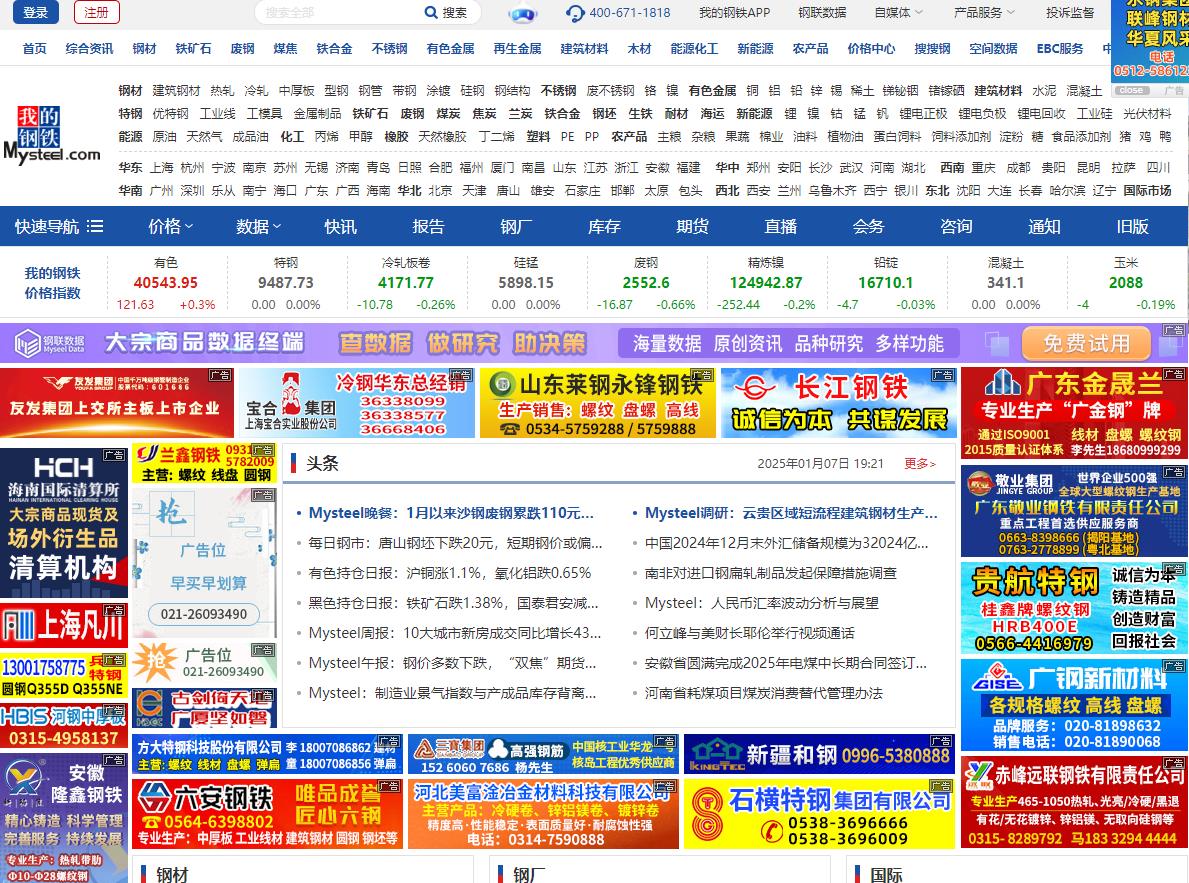
Task: Click the 冷轧板卷 index value 4171.77
Action: [x=406, y=282]
